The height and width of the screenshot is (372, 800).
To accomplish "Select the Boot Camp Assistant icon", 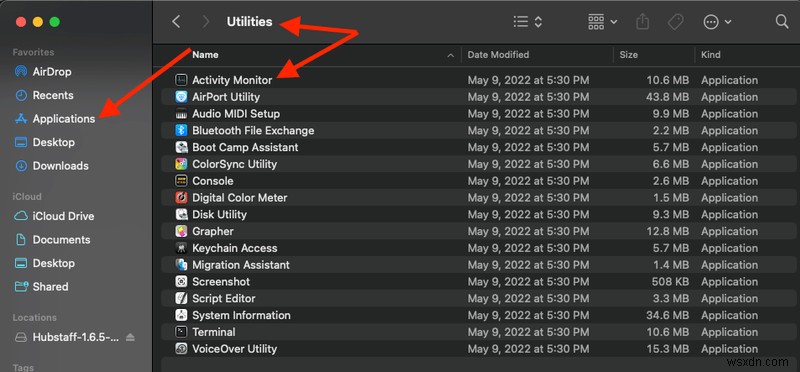I will pos(181,147).
